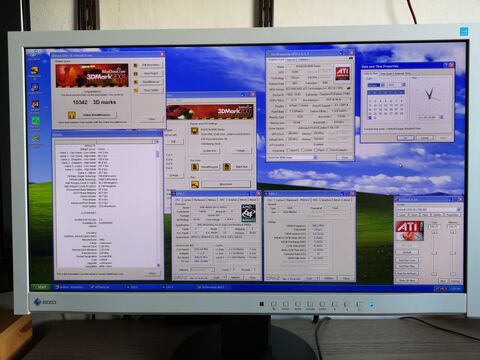Screen dimensions: 480x360
Task: Click the Batch Run icon in 3DMark main window
Action: point(227,167)
